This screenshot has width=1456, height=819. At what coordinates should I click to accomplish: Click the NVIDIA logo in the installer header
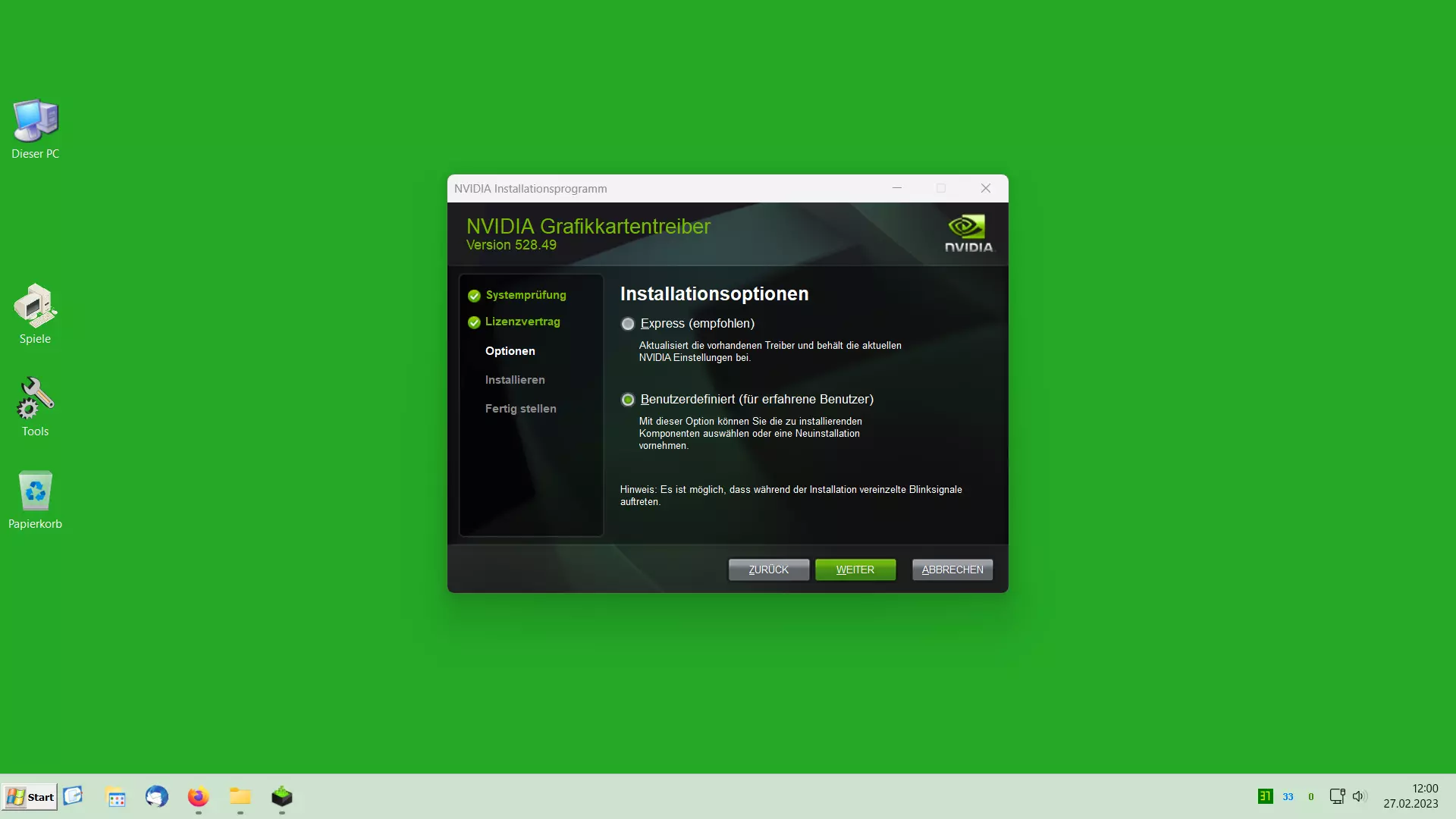pos(968,234)
